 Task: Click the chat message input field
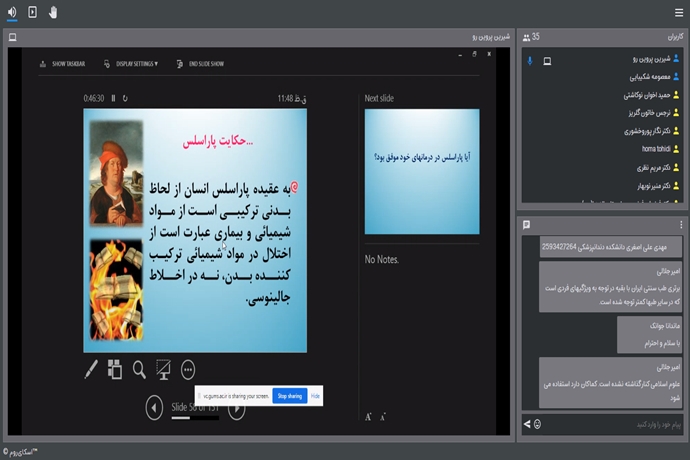pos(610,425)
